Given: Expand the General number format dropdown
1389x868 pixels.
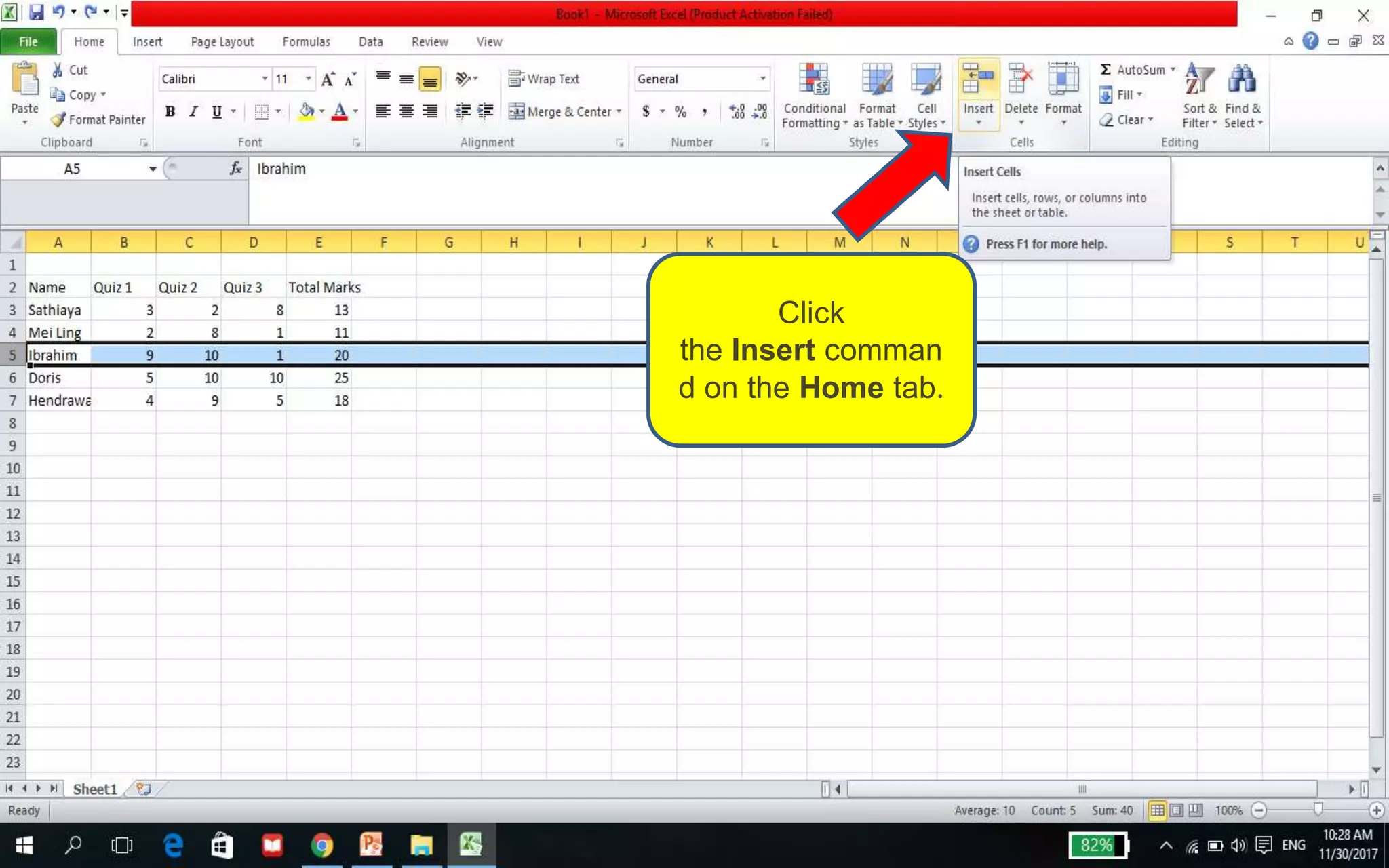Looking at the screenshot, I should click(763, 79).
